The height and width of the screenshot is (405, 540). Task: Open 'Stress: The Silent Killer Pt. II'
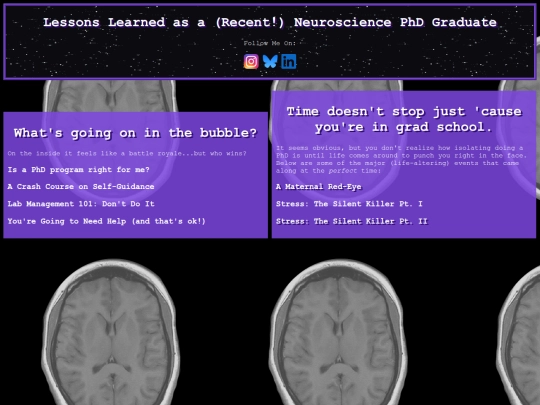click(352, 221)
